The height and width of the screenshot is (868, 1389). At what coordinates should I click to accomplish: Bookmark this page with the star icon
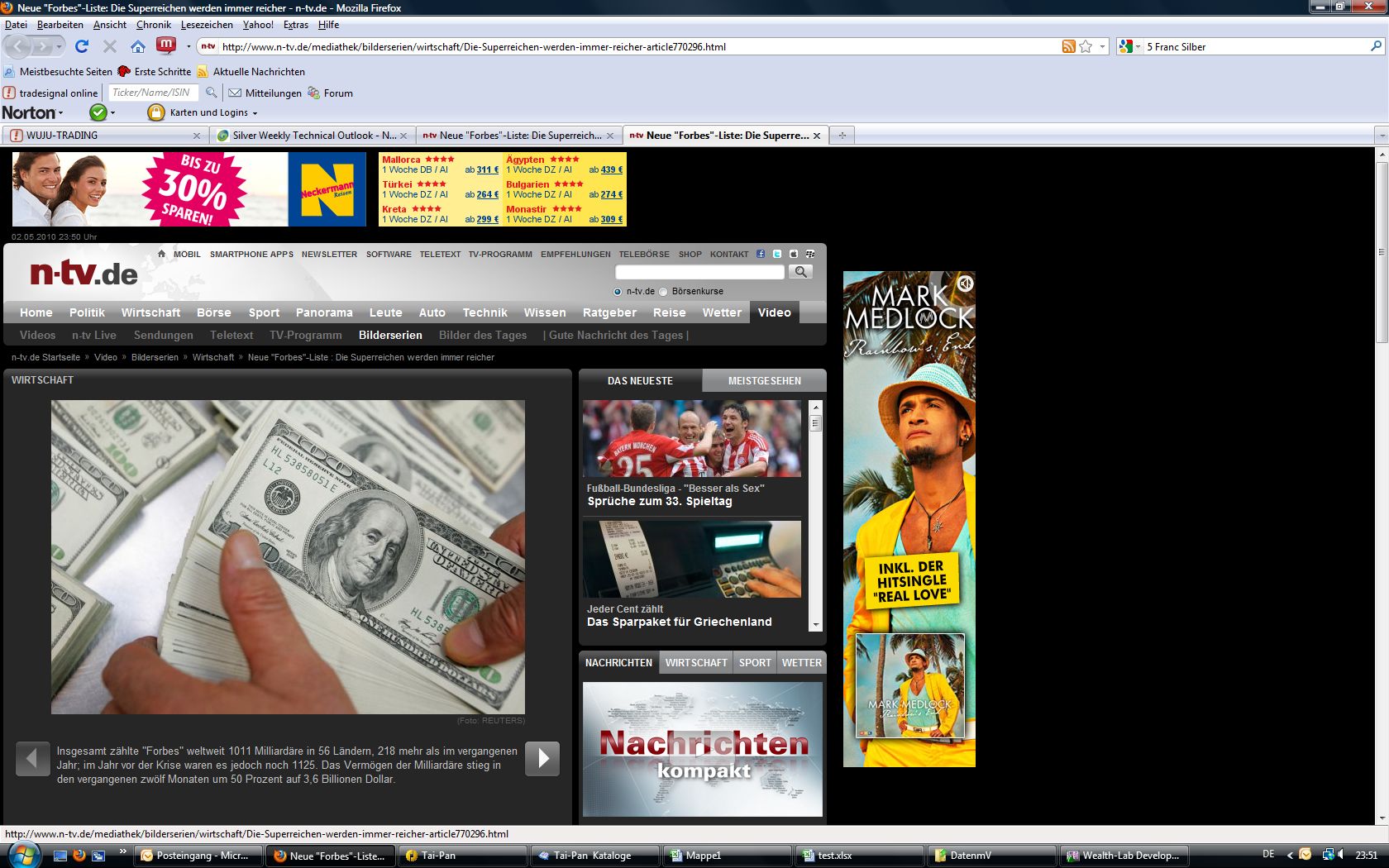pos(1086,47)
